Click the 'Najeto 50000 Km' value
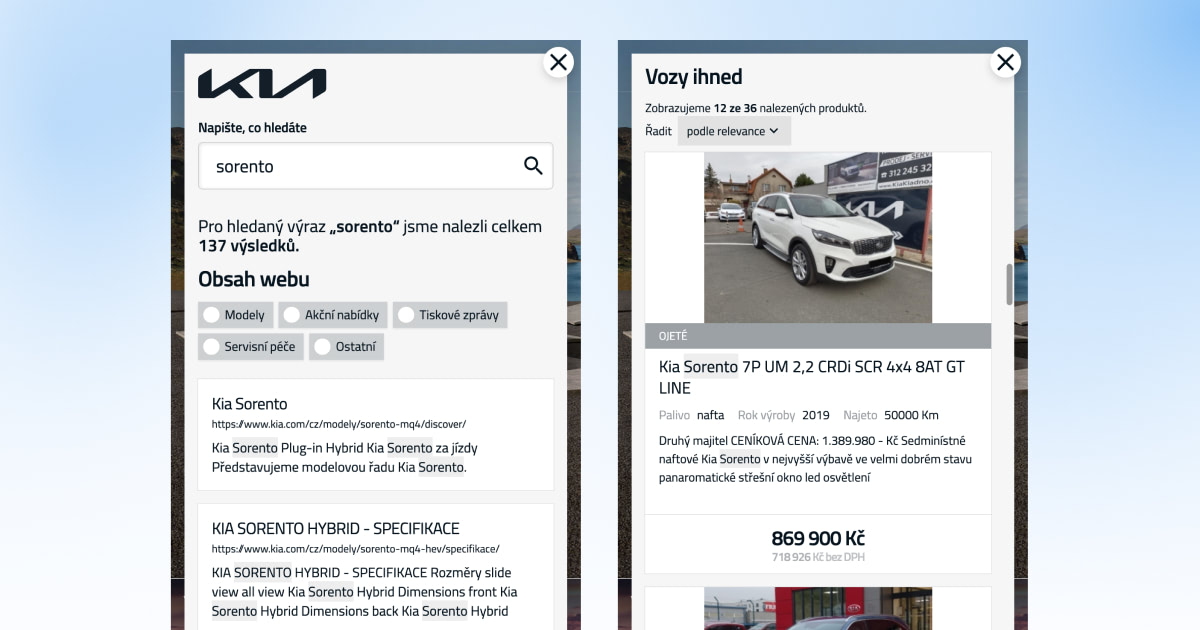 [x=891, y=415]
